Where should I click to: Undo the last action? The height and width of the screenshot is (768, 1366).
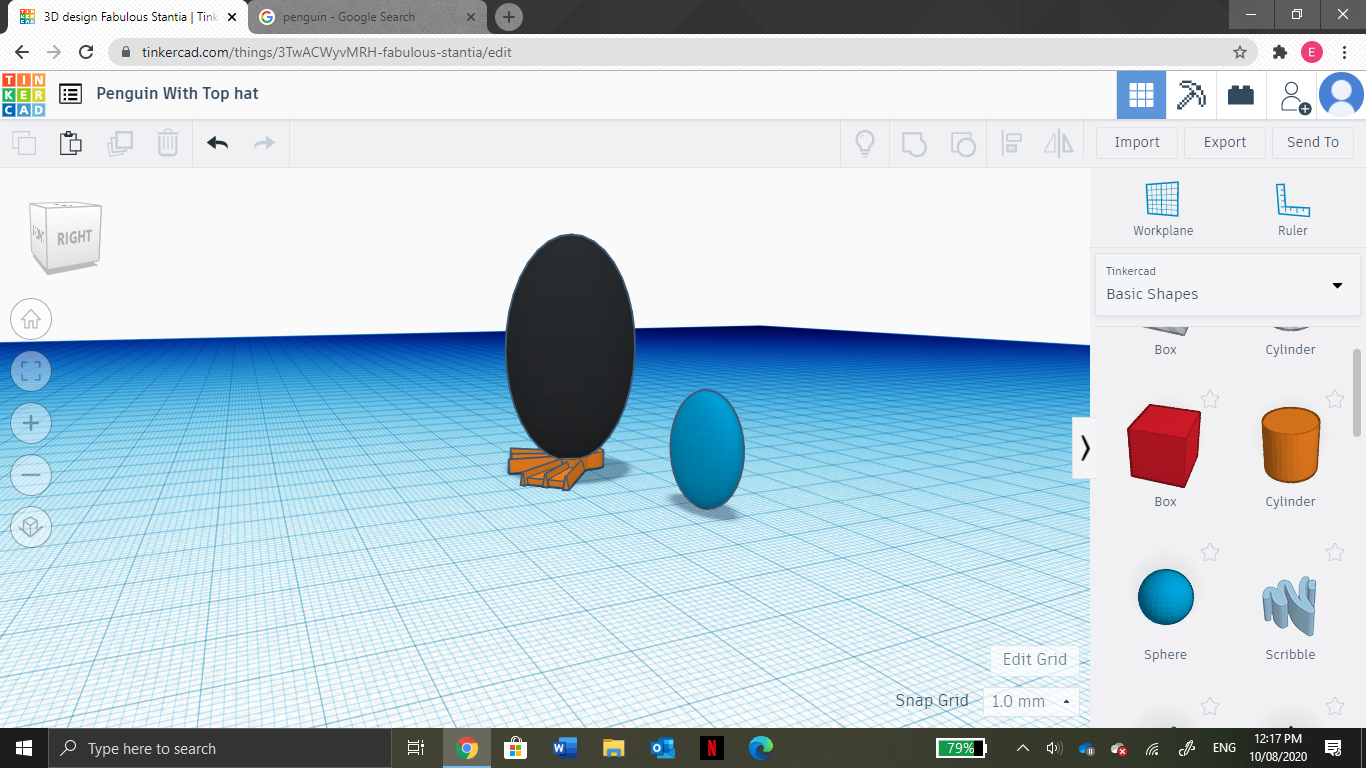217,143
